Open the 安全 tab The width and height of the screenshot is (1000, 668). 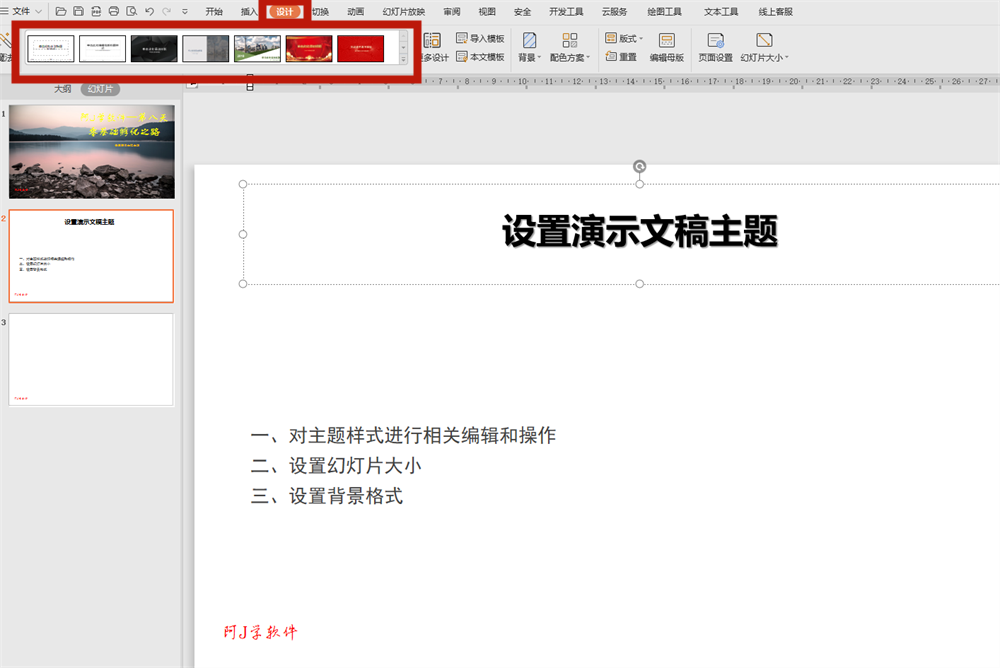522,11
